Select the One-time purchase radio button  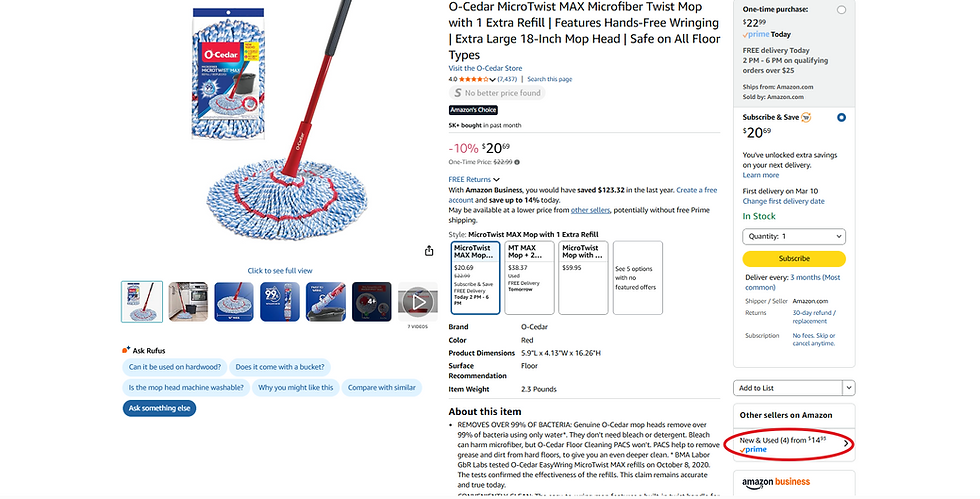(x=841, y=10)
